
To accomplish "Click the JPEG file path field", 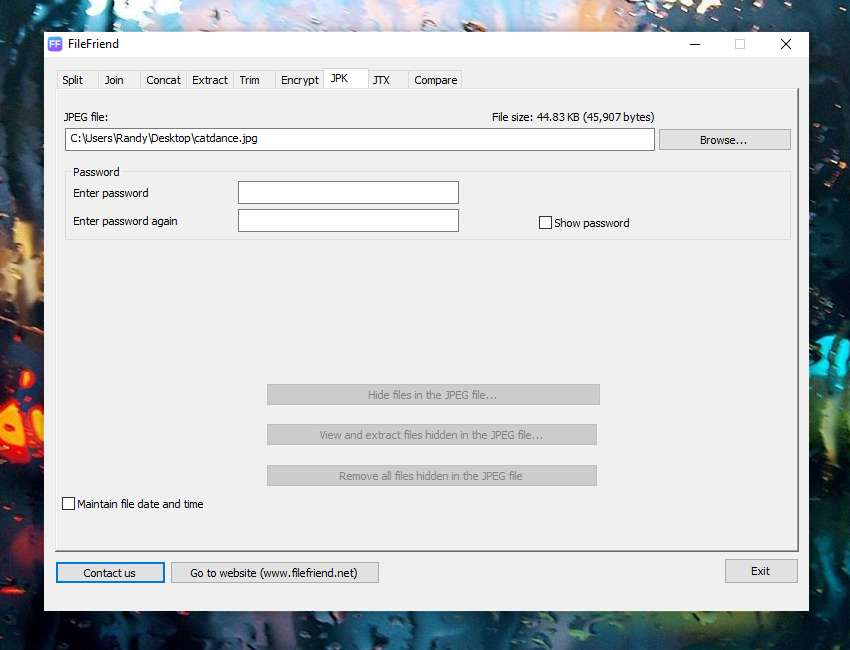I will [x=359, y=139].
